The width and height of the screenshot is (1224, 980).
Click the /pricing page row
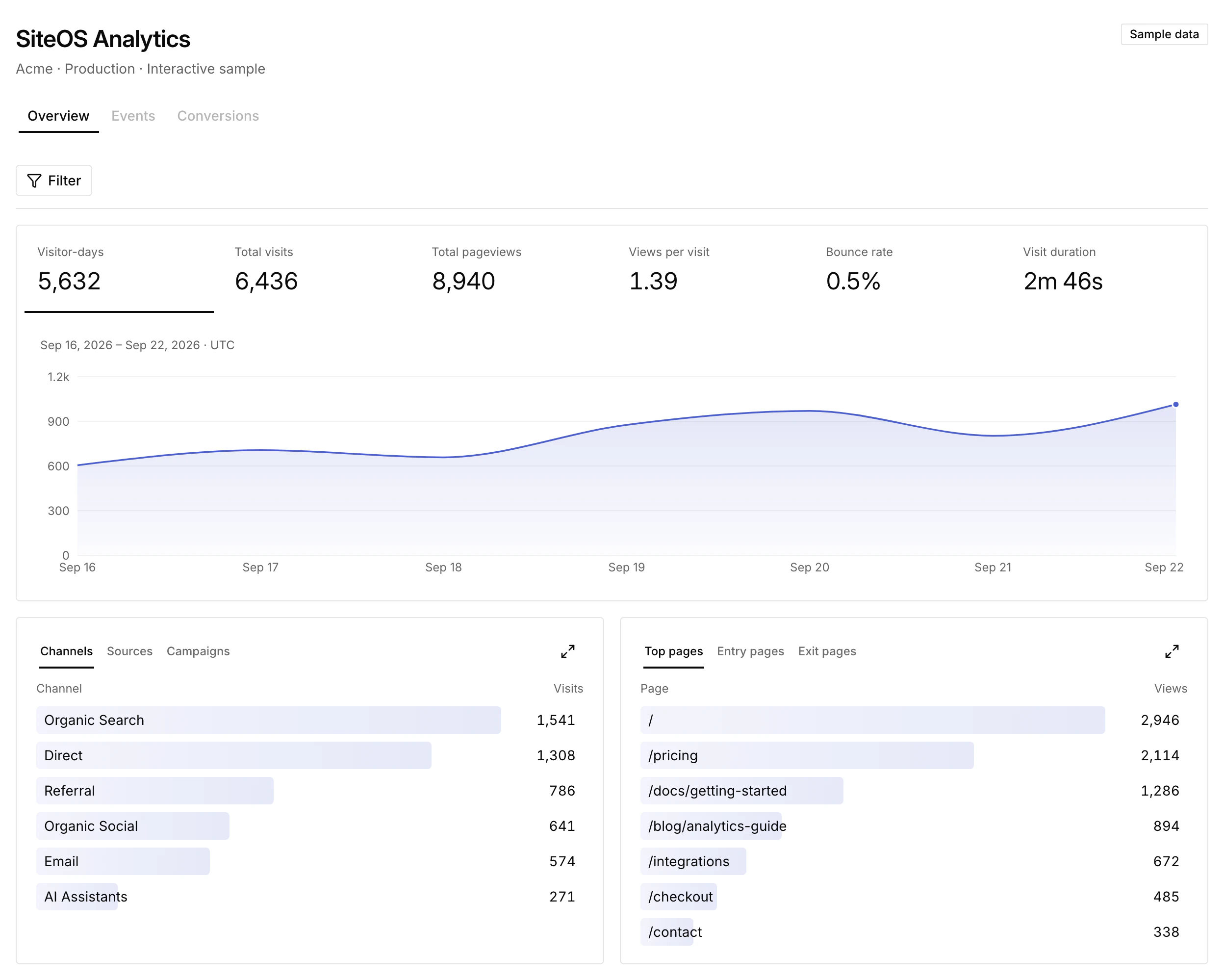coord(914,755)
